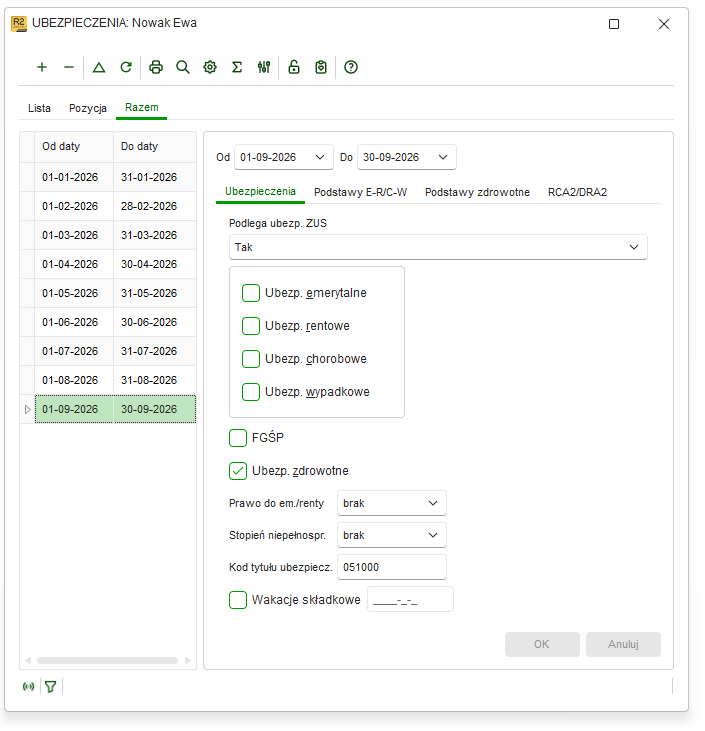Click the broadcast signal icon in status bar
Image resolution: width=705 pixels, height=731 pixels.
pyautogui.click(x=28, y=686)
